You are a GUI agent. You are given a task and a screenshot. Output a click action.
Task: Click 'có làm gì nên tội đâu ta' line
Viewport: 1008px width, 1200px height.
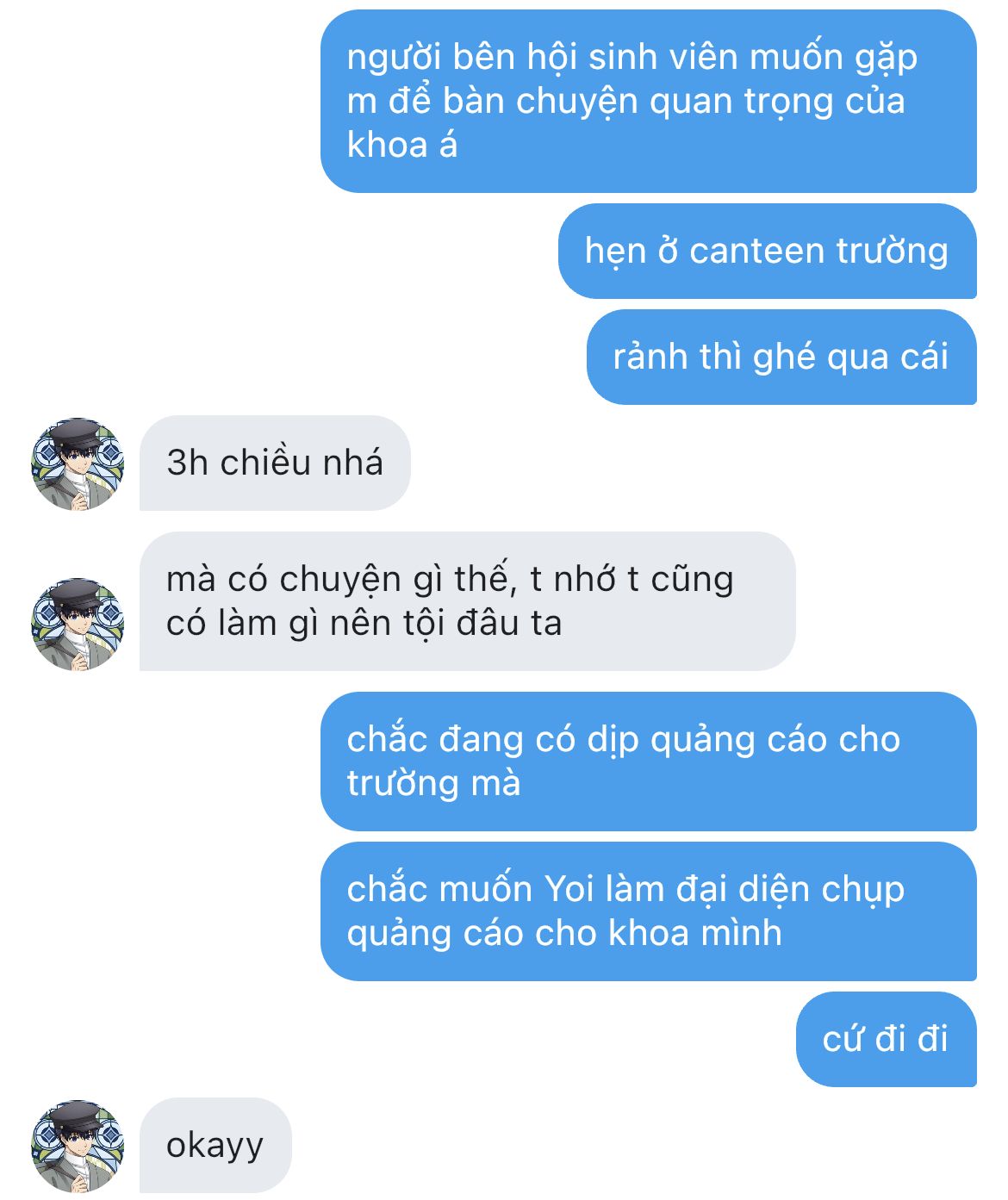click(364, 624)
